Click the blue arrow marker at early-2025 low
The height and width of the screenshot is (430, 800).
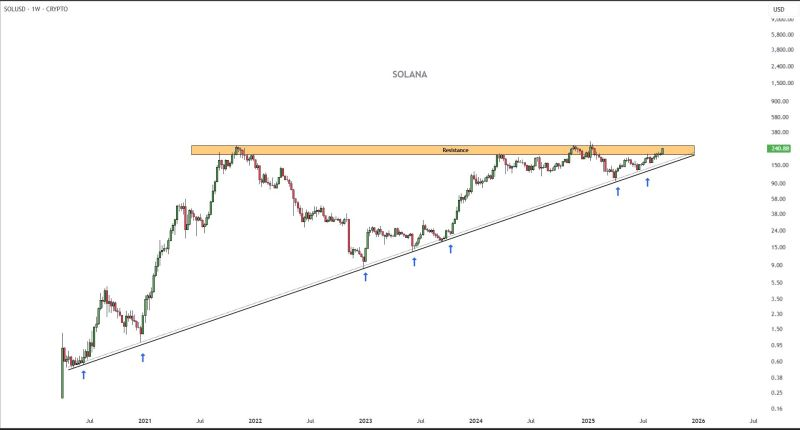pyautogui.click(x=618, y=190)
